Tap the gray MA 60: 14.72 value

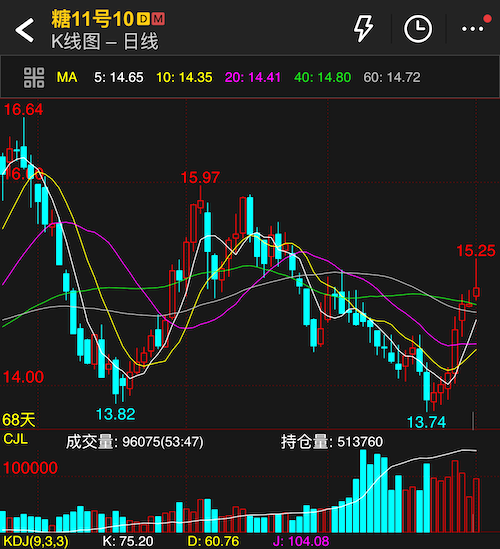pyautogui.click(x=392, y=77)
